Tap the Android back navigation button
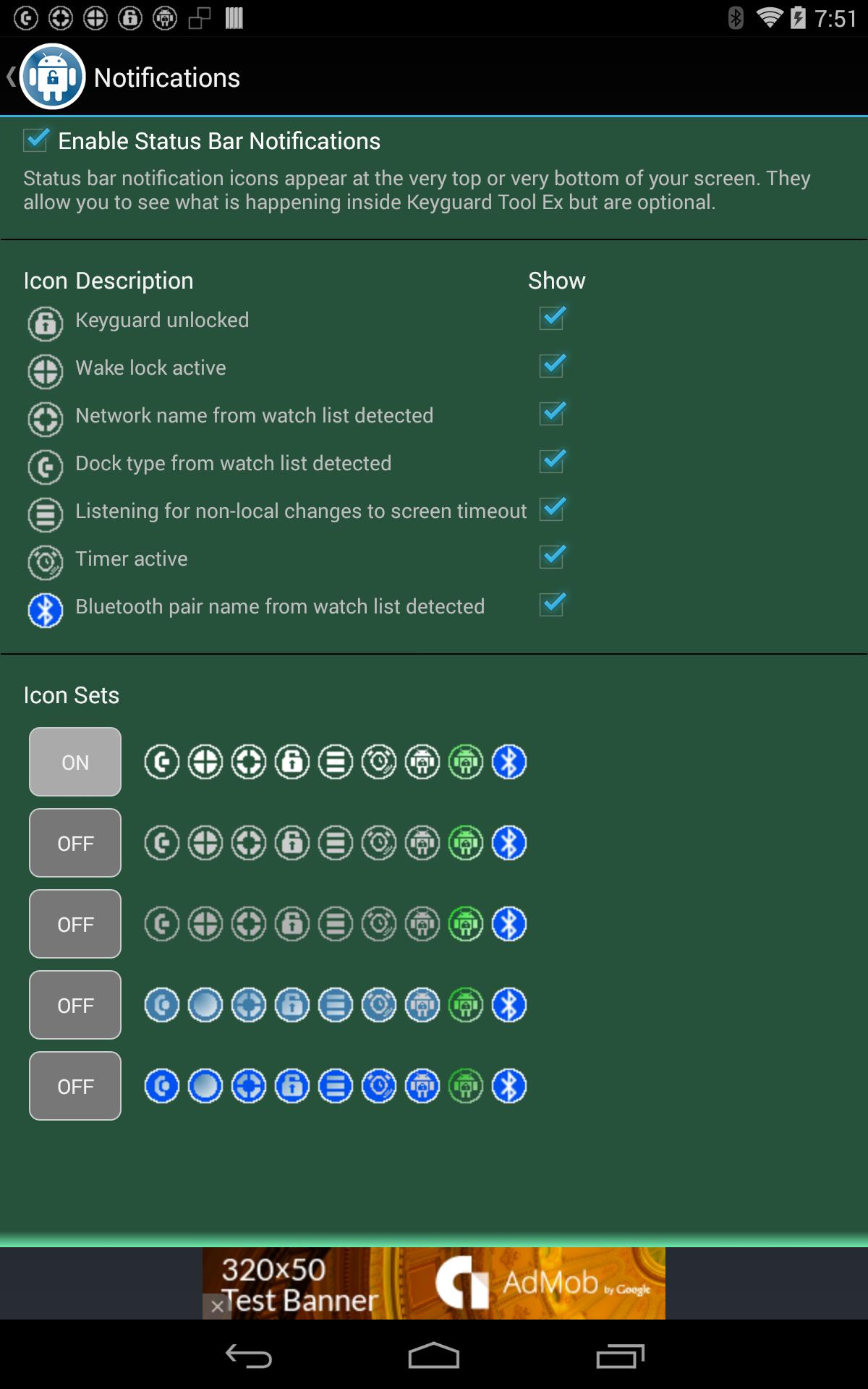This screenshot has width=868, height=1389. [248, 1356]
